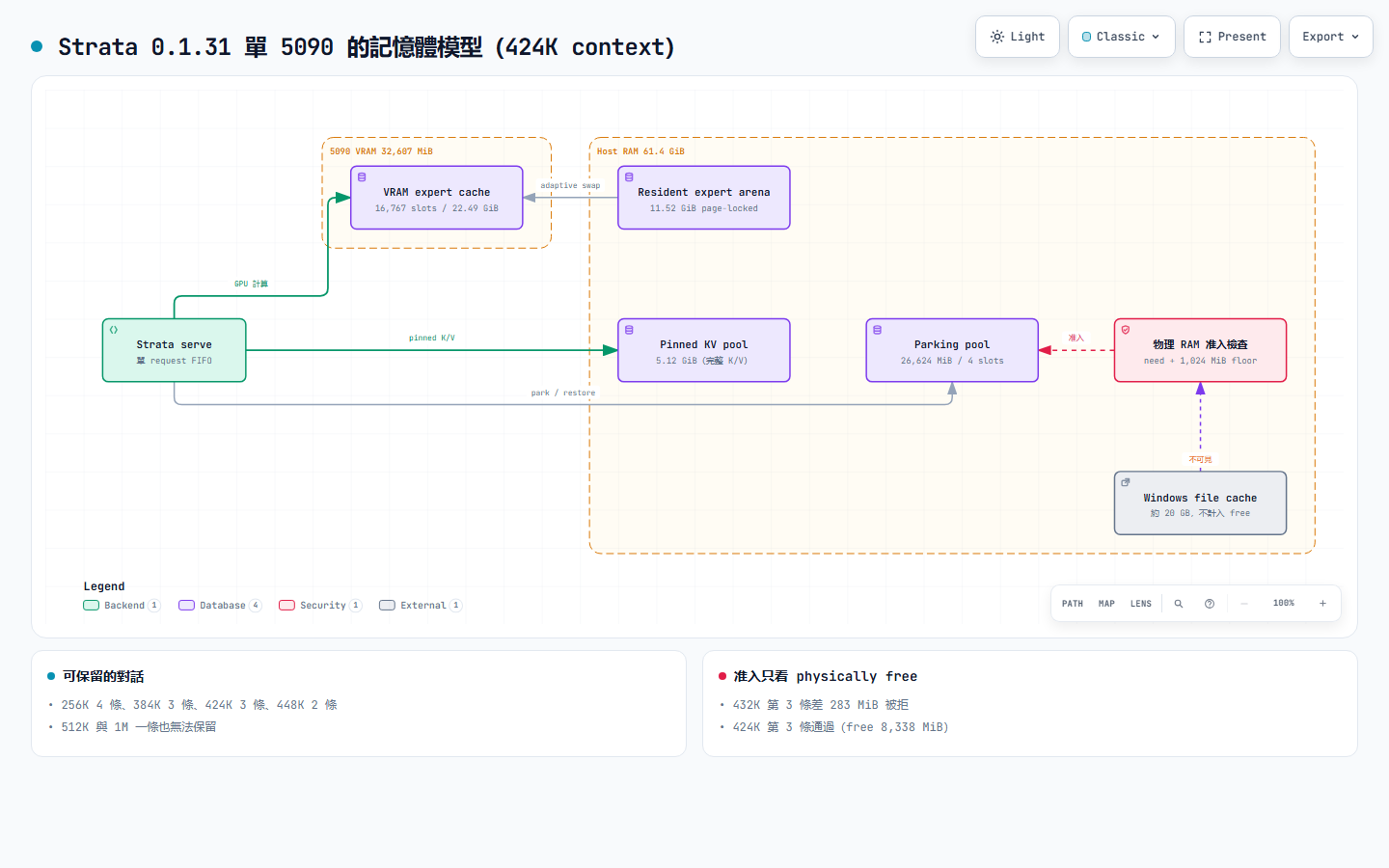The width and height of the screenshot is (1389, 868).
Task: Click the Pinned KV pool node label
Action: 704,344
